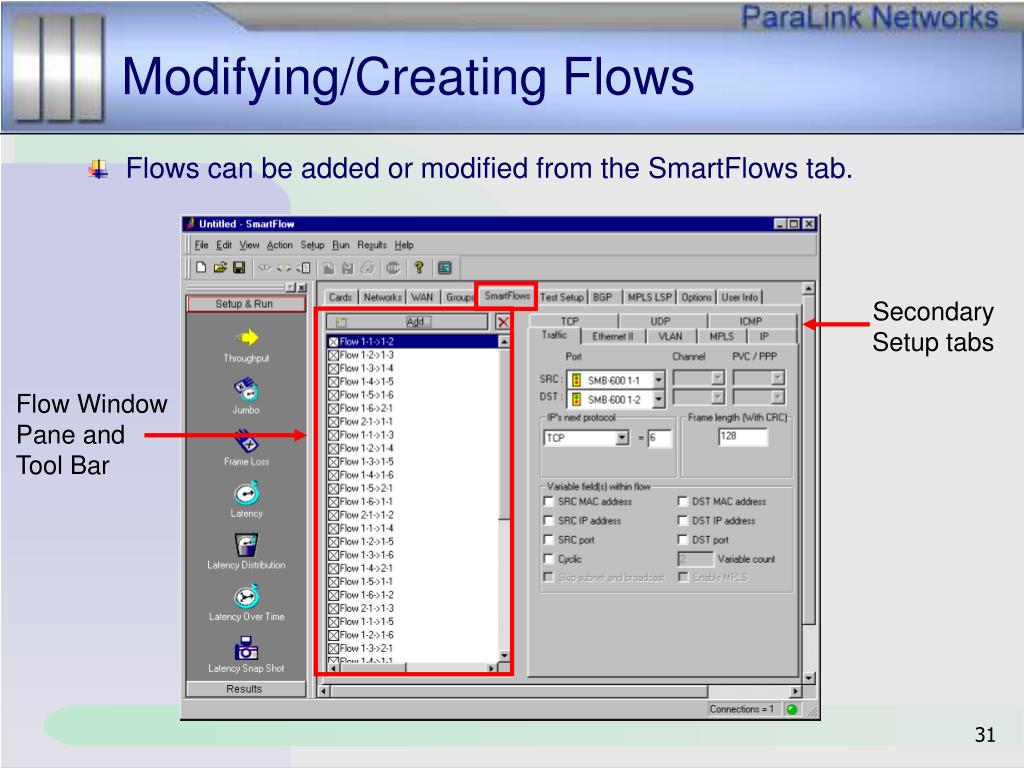Select the Latency Over Time icon
This screenshot has width=1024, height=768.
click(246, 596)
